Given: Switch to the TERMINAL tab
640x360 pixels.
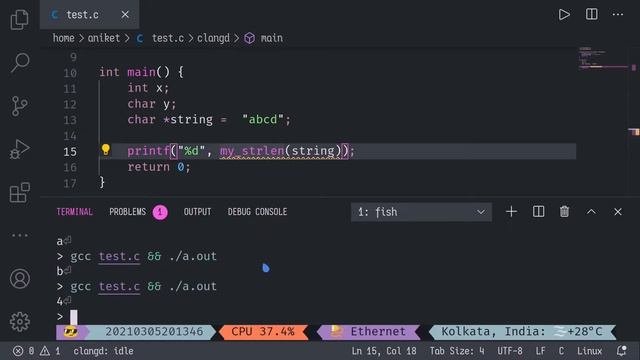Looking at the screenshot, I should [x=75, y=212].
